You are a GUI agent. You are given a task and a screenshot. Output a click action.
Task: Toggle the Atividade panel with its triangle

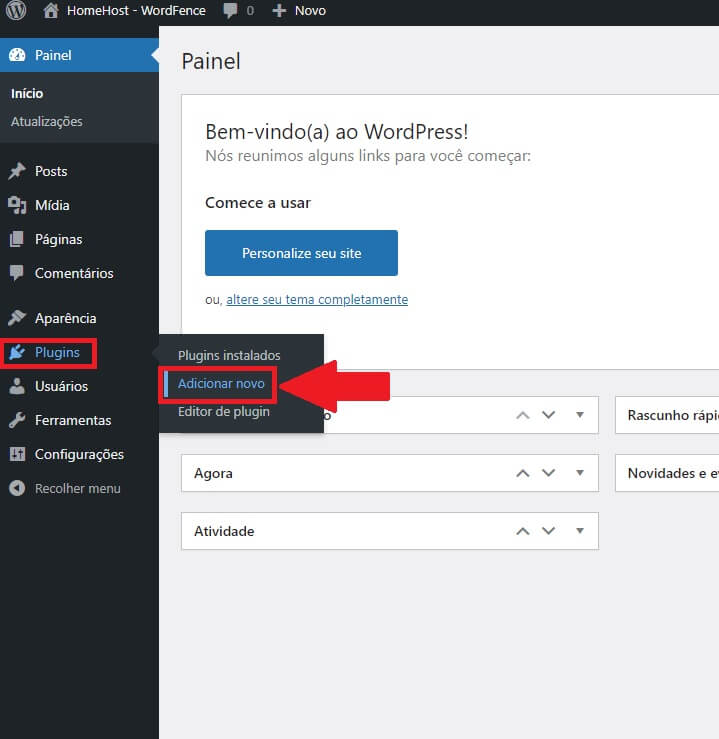[x=580, y=531]
